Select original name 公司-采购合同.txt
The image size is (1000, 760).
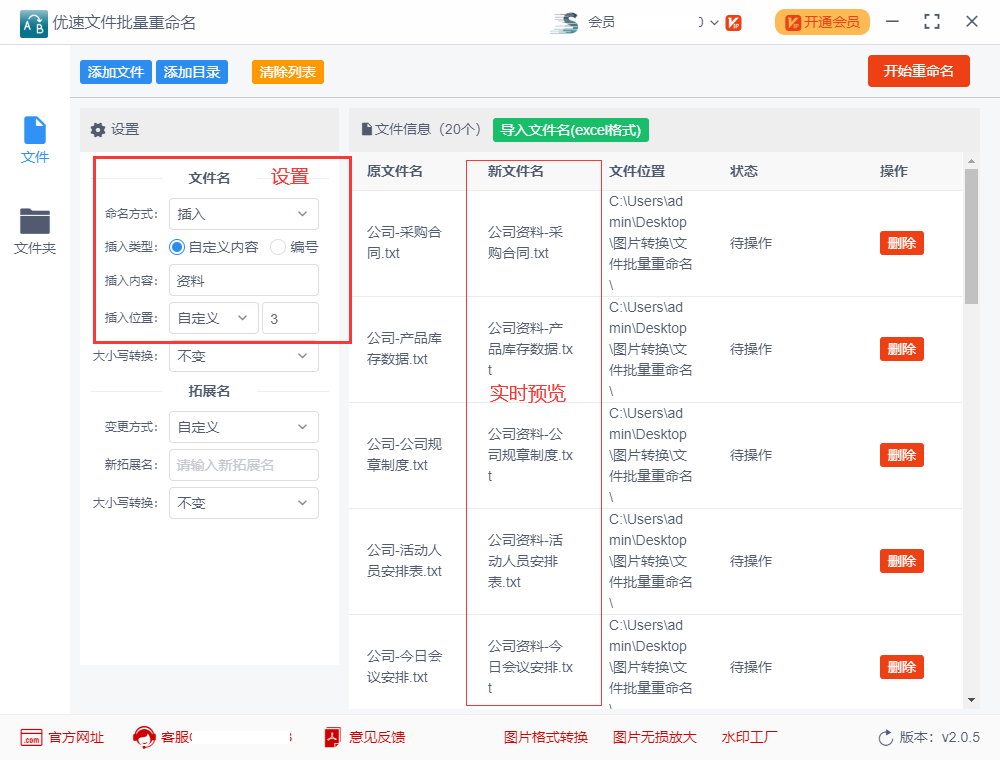click(404, 242)
